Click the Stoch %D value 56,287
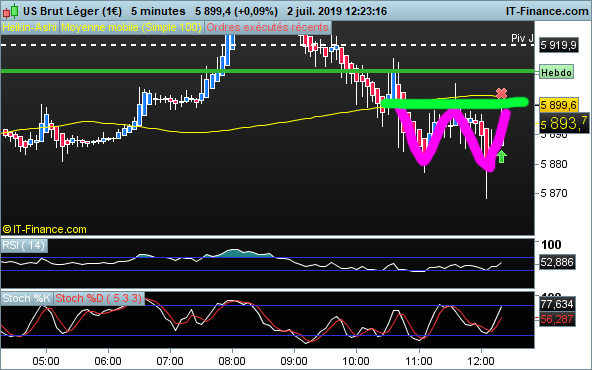Image resolution: width=592 pixels, height=370 pixels. [557, 319]
